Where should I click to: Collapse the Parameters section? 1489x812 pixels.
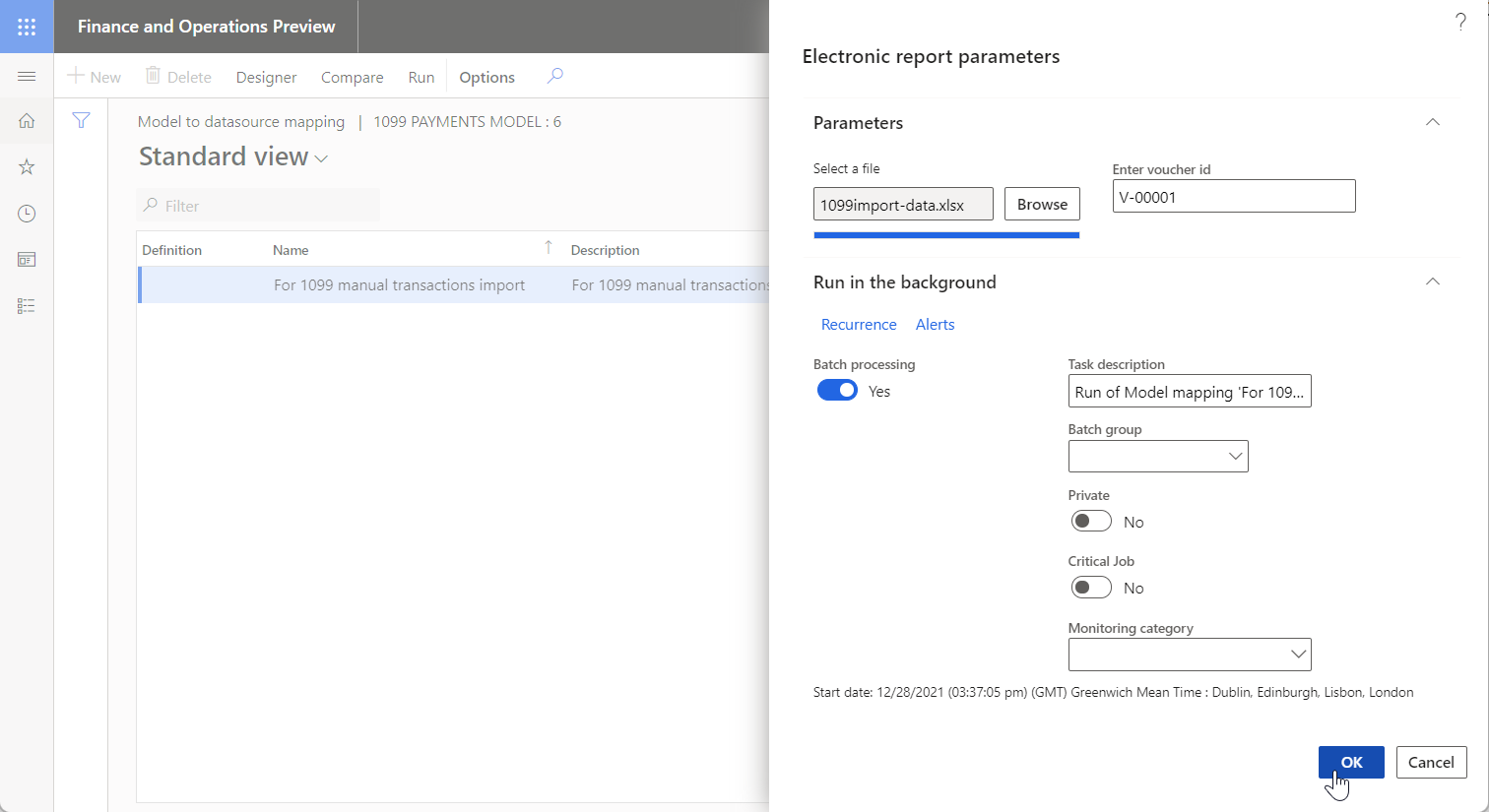[1431, 122]
